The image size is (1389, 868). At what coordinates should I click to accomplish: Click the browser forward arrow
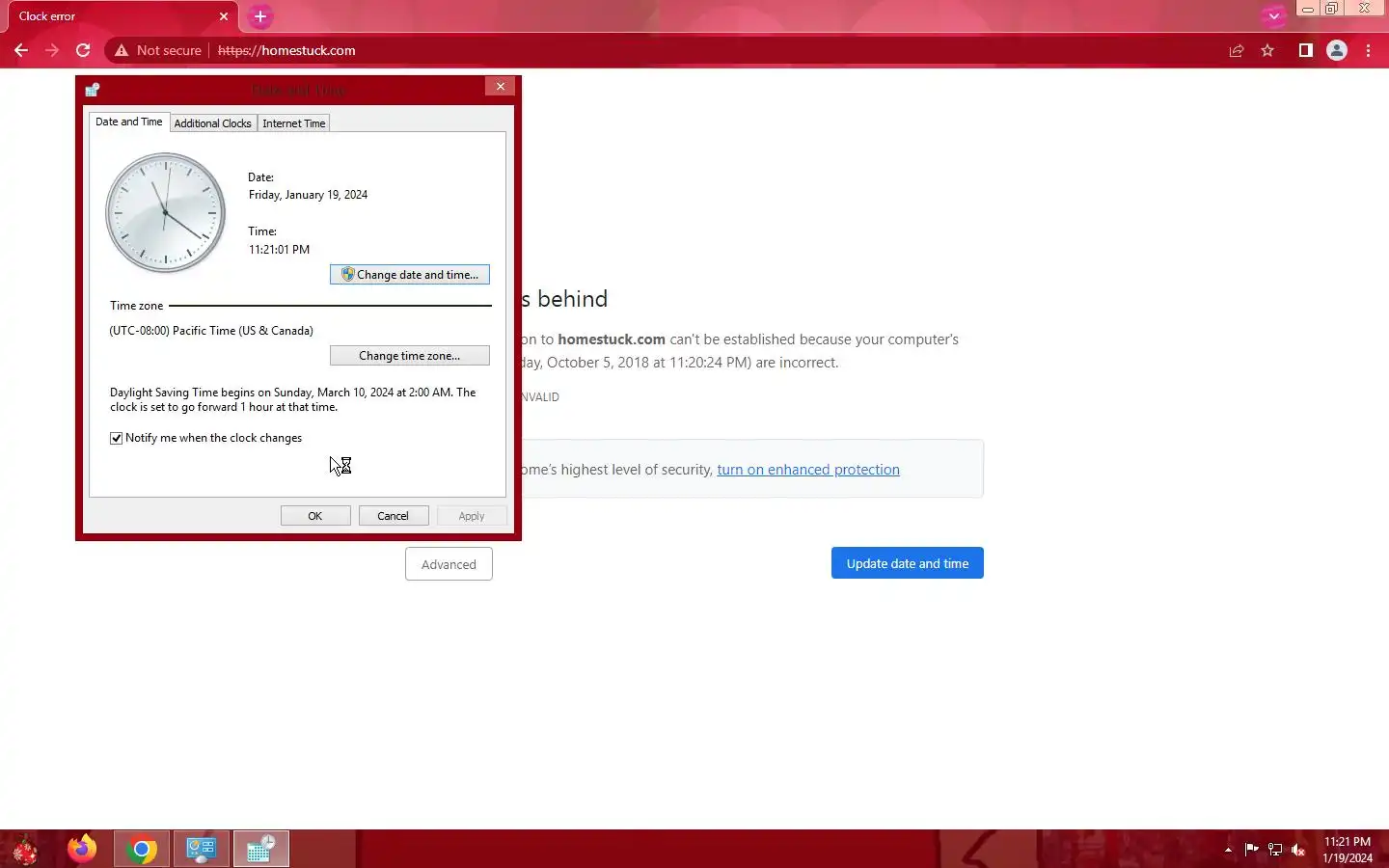[x=52, y=50]
